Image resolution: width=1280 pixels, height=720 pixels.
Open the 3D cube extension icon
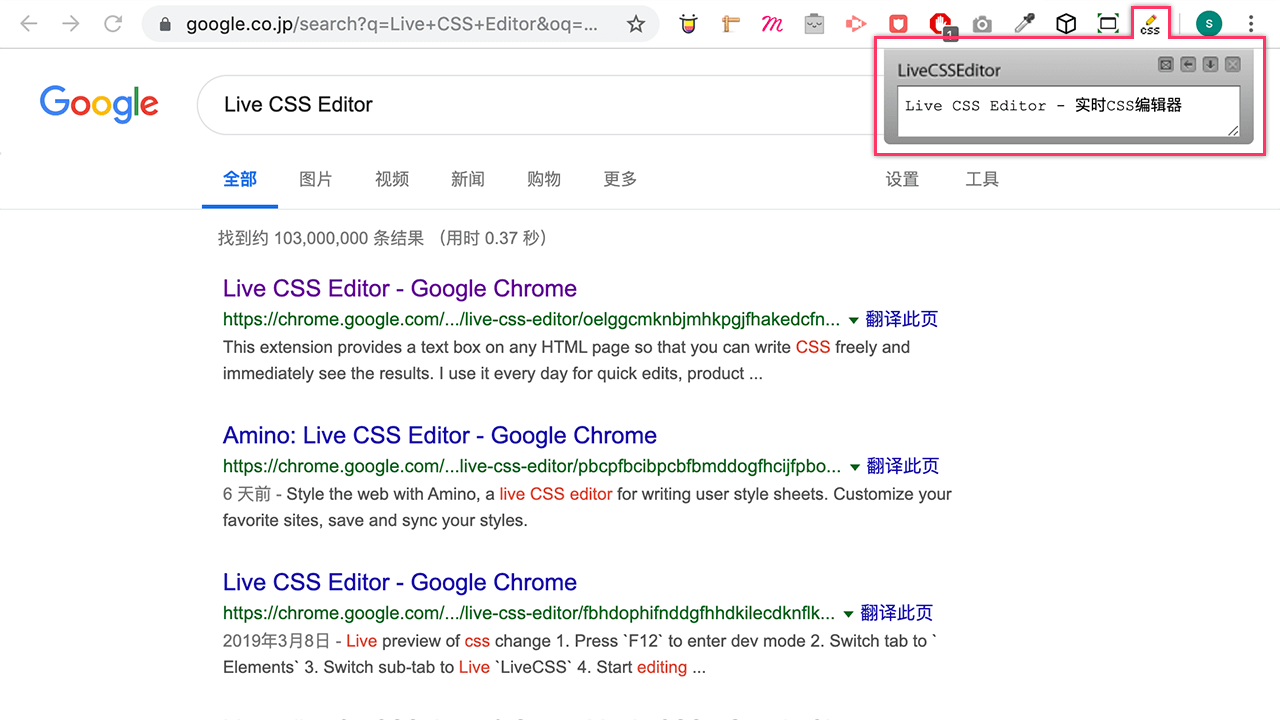click(x=1066, y=24)
